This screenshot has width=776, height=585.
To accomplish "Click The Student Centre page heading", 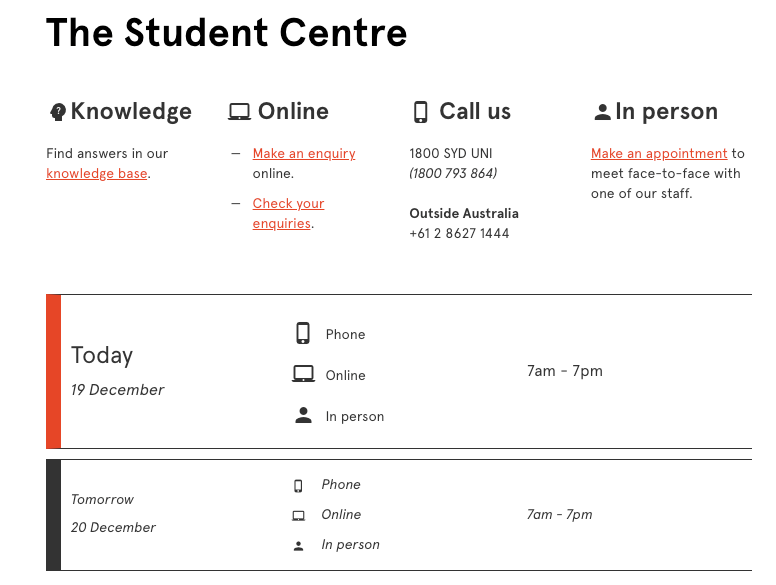I will tap(227, 33).
